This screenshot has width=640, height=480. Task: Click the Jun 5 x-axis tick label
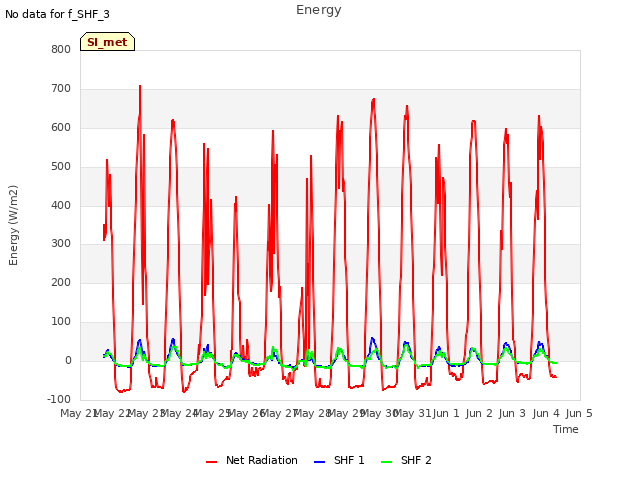click(579, 413)
